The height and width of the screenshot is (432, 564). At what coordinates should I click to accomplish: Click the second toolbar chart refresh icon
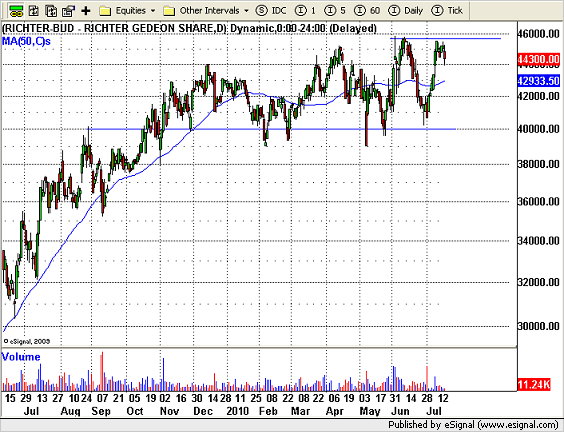tap(34, 11)
